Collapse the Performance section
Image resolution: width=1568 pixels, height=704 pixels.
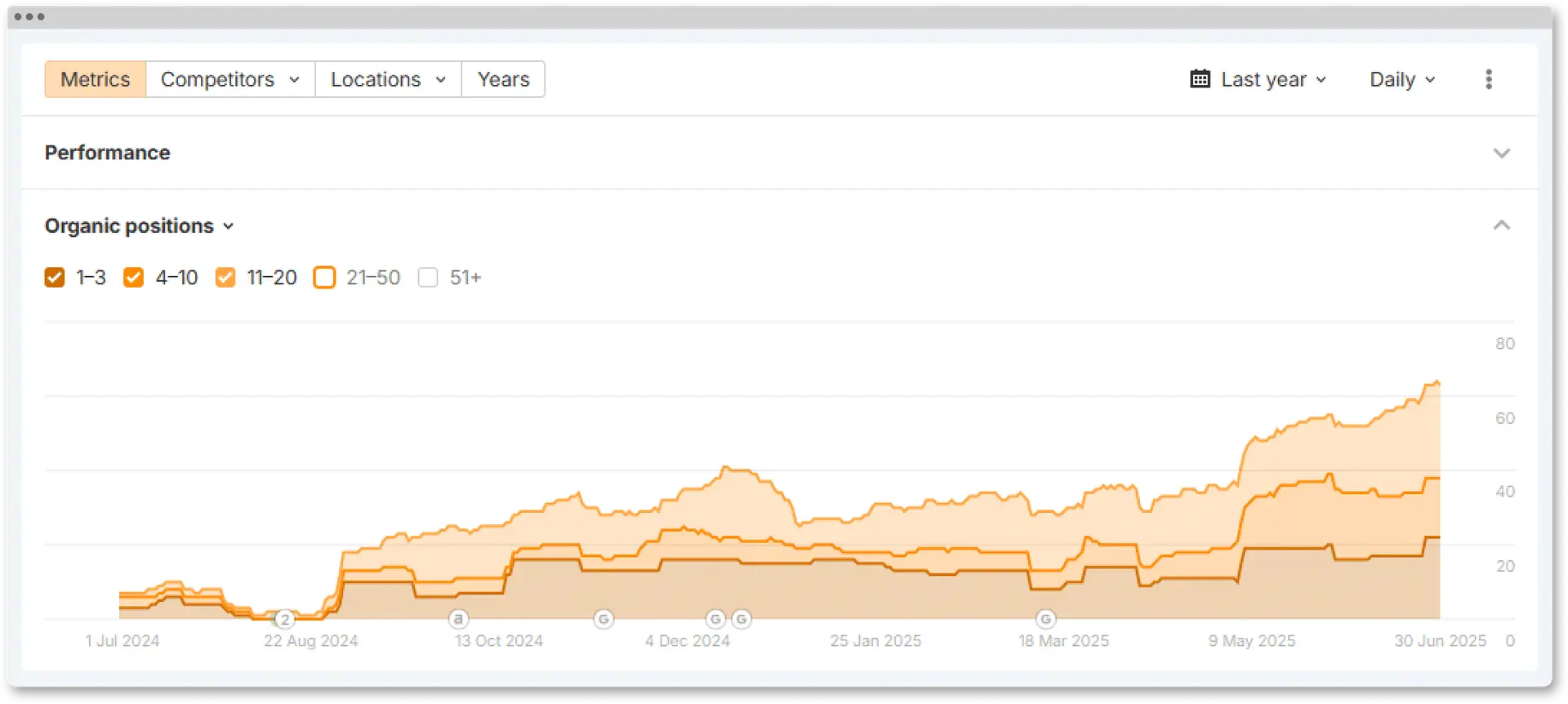1502,153
